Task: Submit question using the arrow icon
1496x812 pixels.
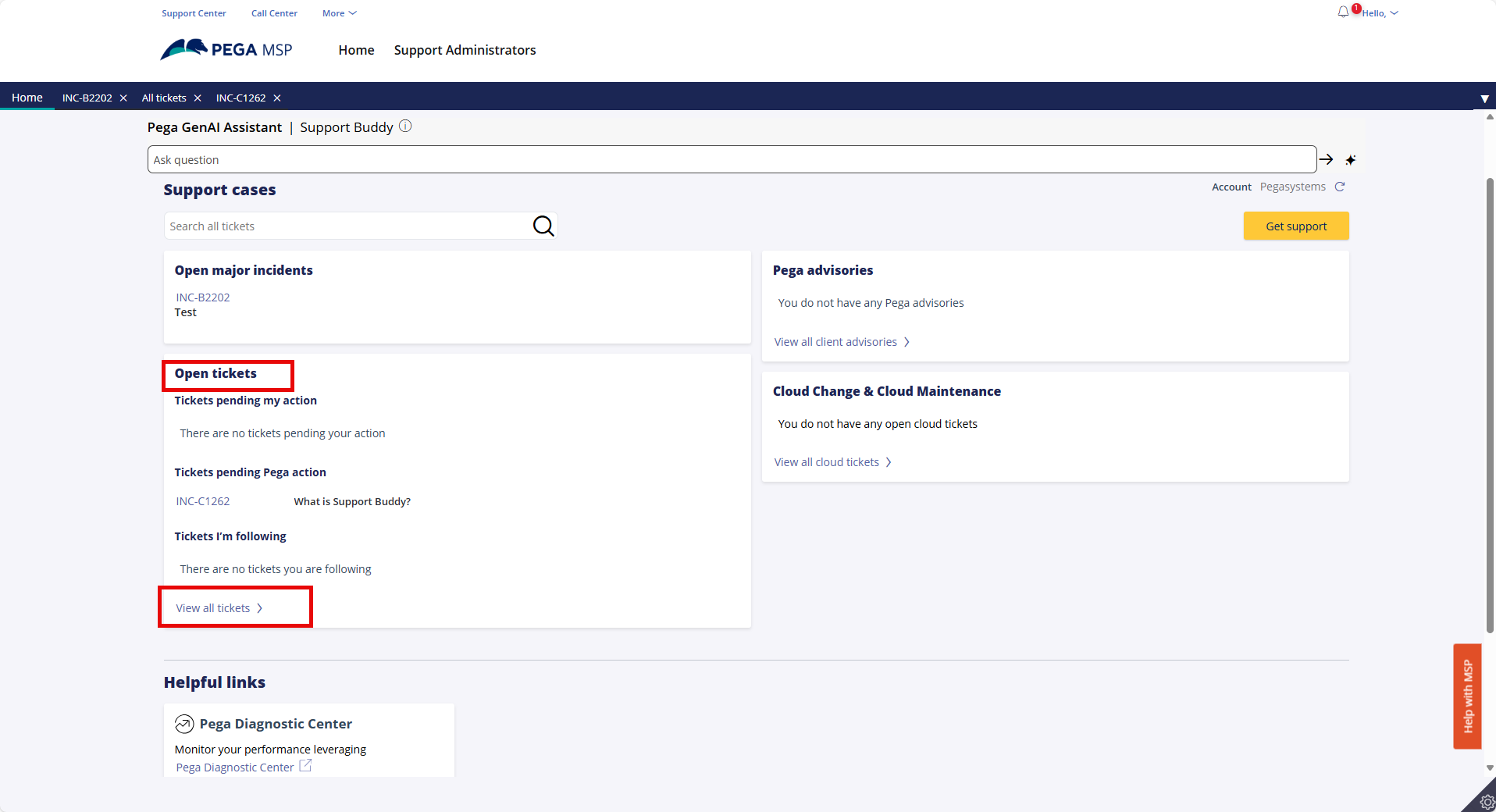Action: pos(1326,158)
